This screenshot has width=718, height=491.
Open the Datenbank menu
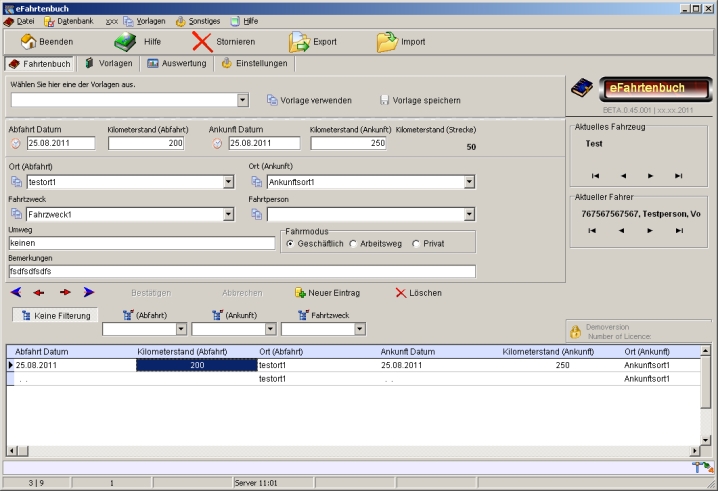click(x=68, y=20)
